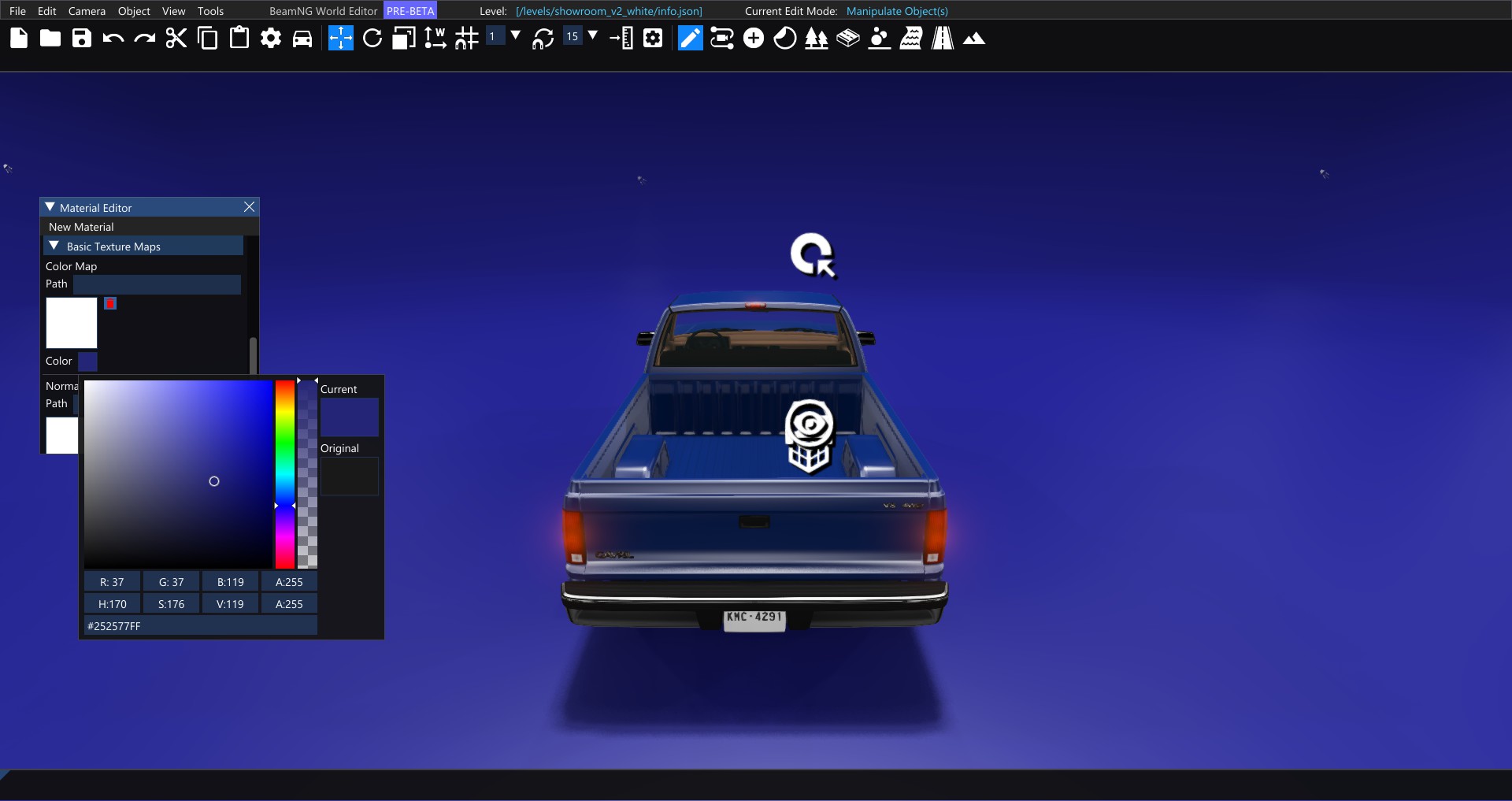
Task: Collapse the Basic Texture Maps section
Action: [x=54, y=246]
